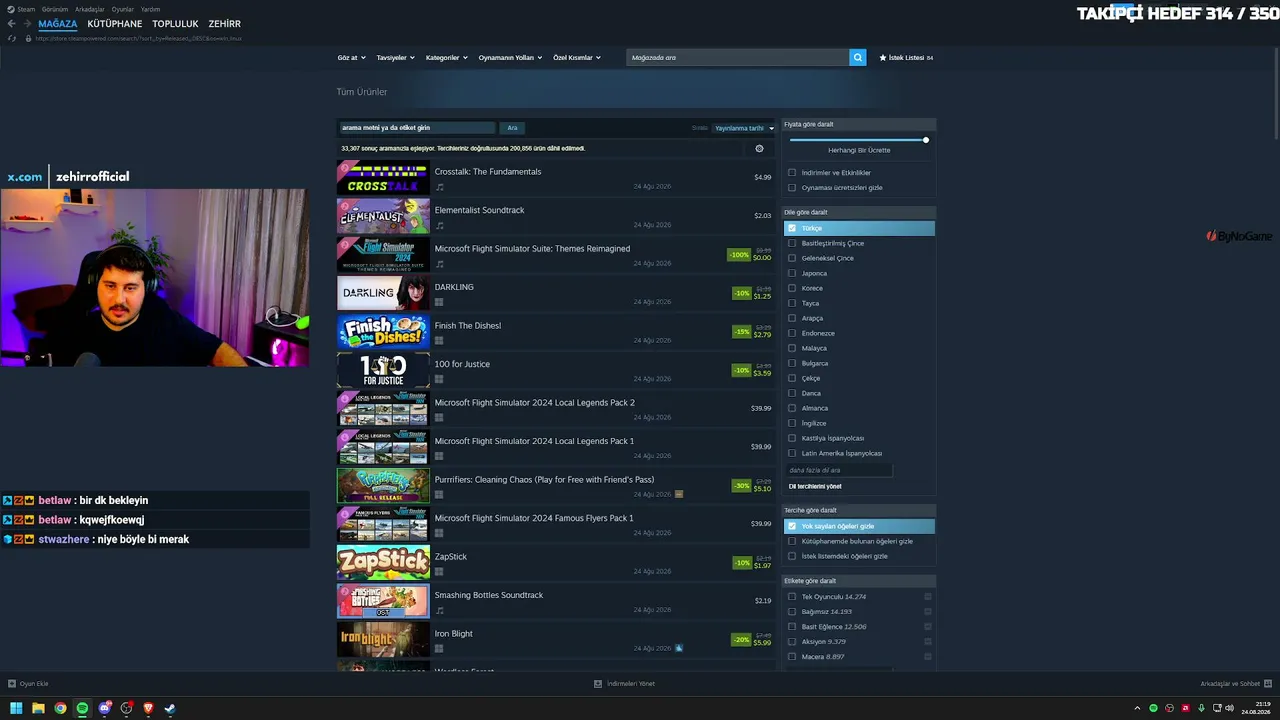Check Kütüphanemde bulunan öğeleri gizle
Viewport: 1280px width, 720px height.
(792, 541)
